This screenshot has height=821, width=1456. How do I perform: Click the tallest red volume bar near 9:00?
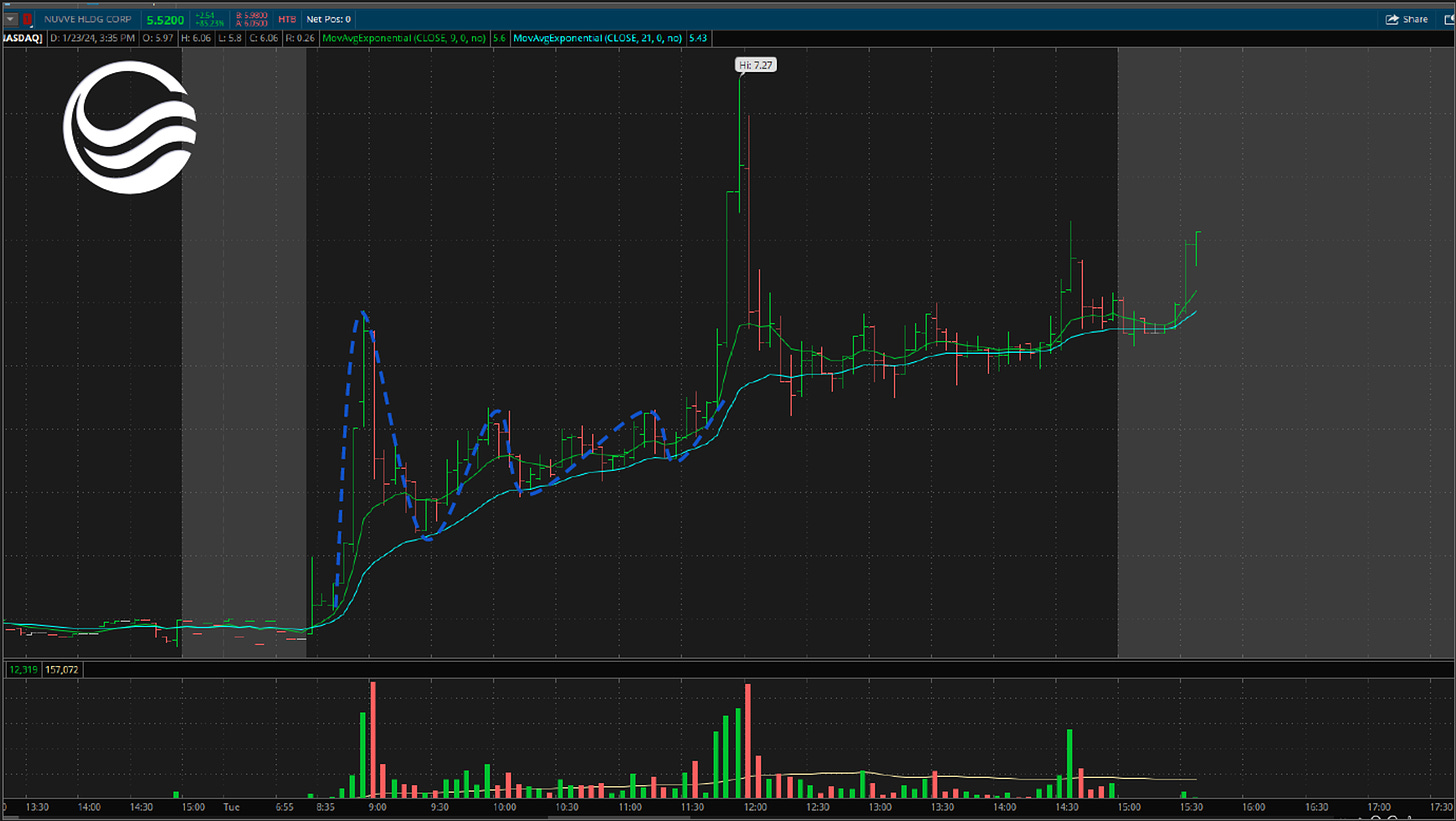click(373, 739)
